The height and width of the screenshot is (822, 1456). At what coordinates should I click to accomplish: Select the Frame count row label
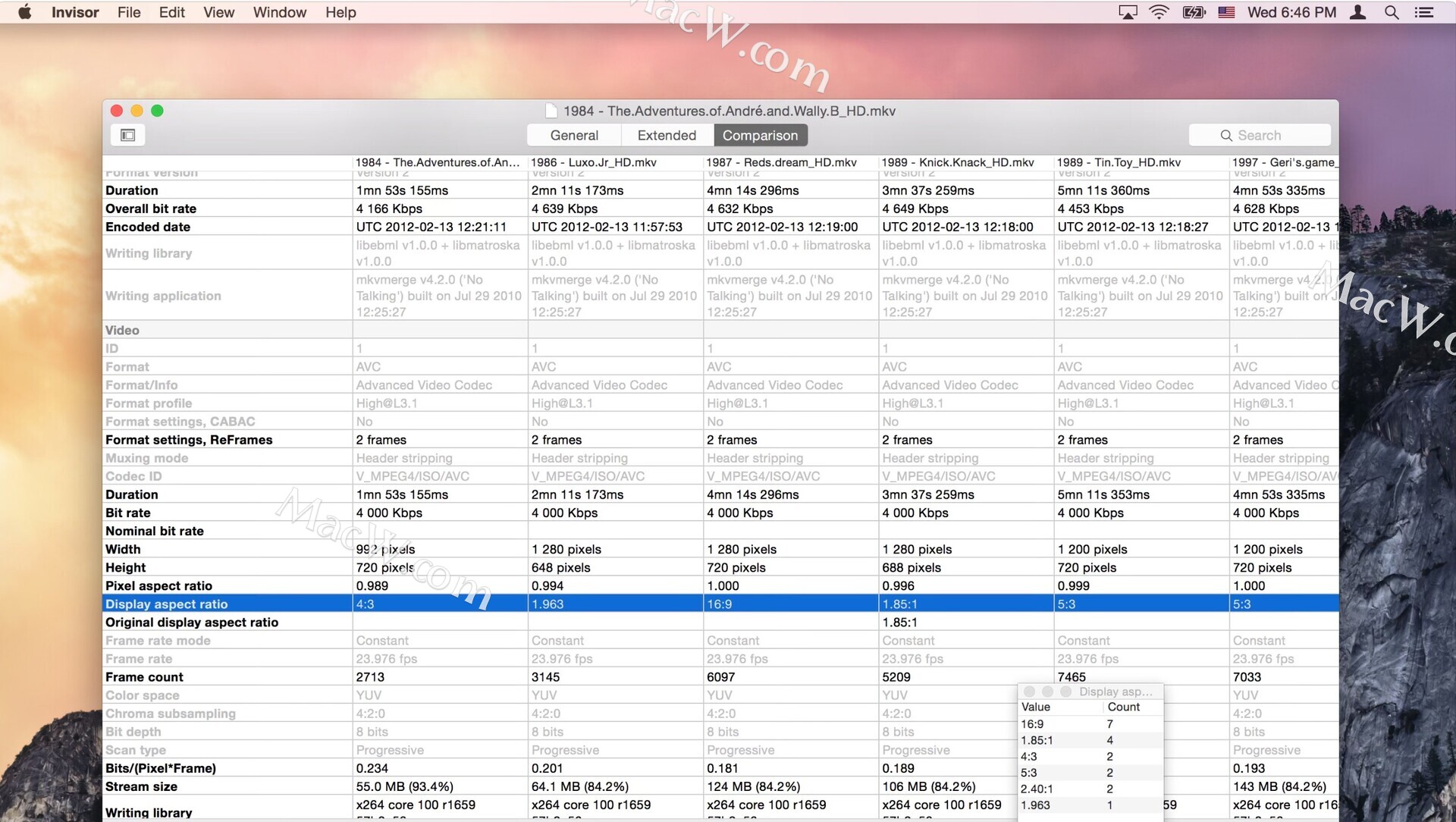pyautogui.click(x=144, y=676)
